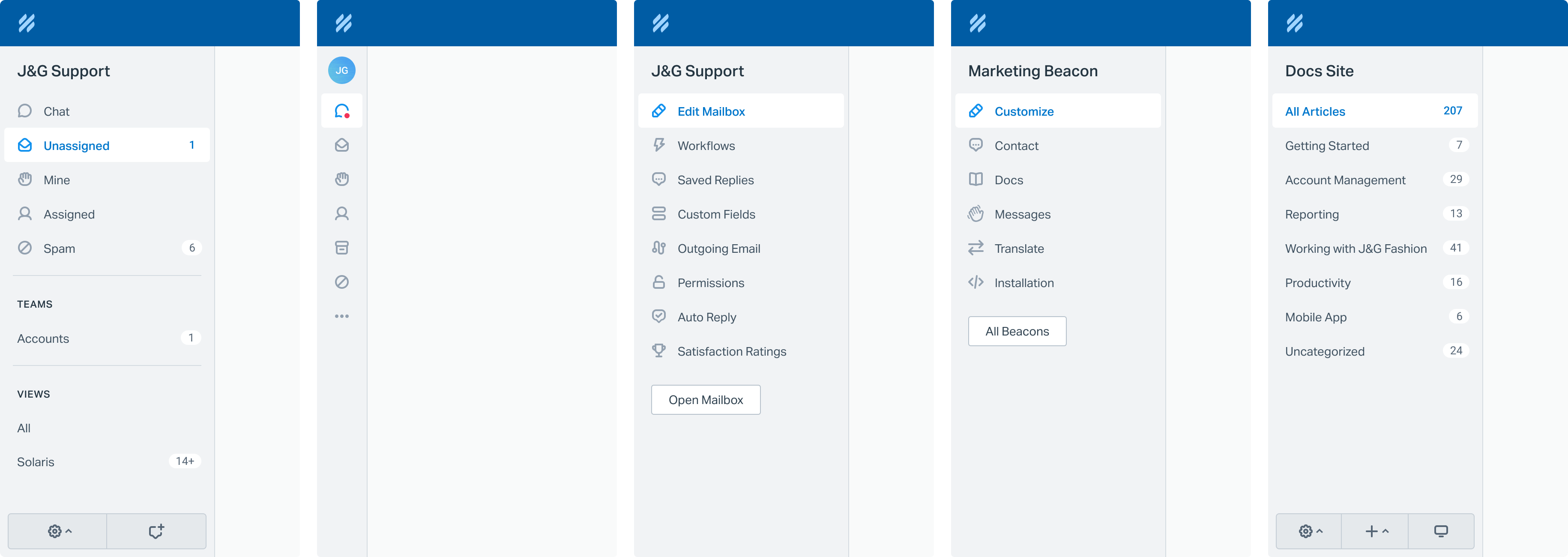Select Translate in Marketing Beacon menu
The height and width of the screenshot is (557, 1568).
[x=1018, y=249]
